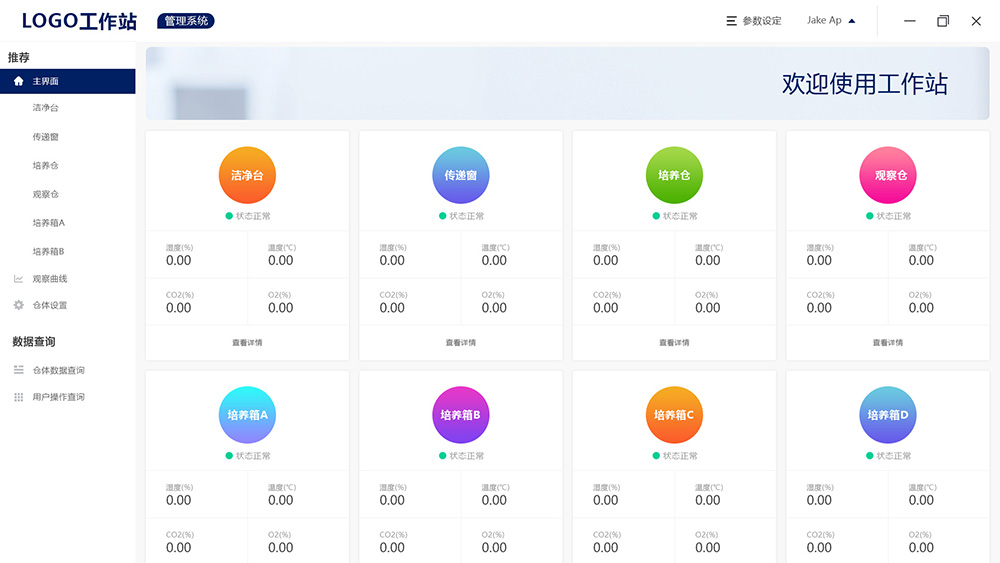Click the 欢迎使用工作站 banner text
Screen dimensions: 1000x563
tap(865, 84)
